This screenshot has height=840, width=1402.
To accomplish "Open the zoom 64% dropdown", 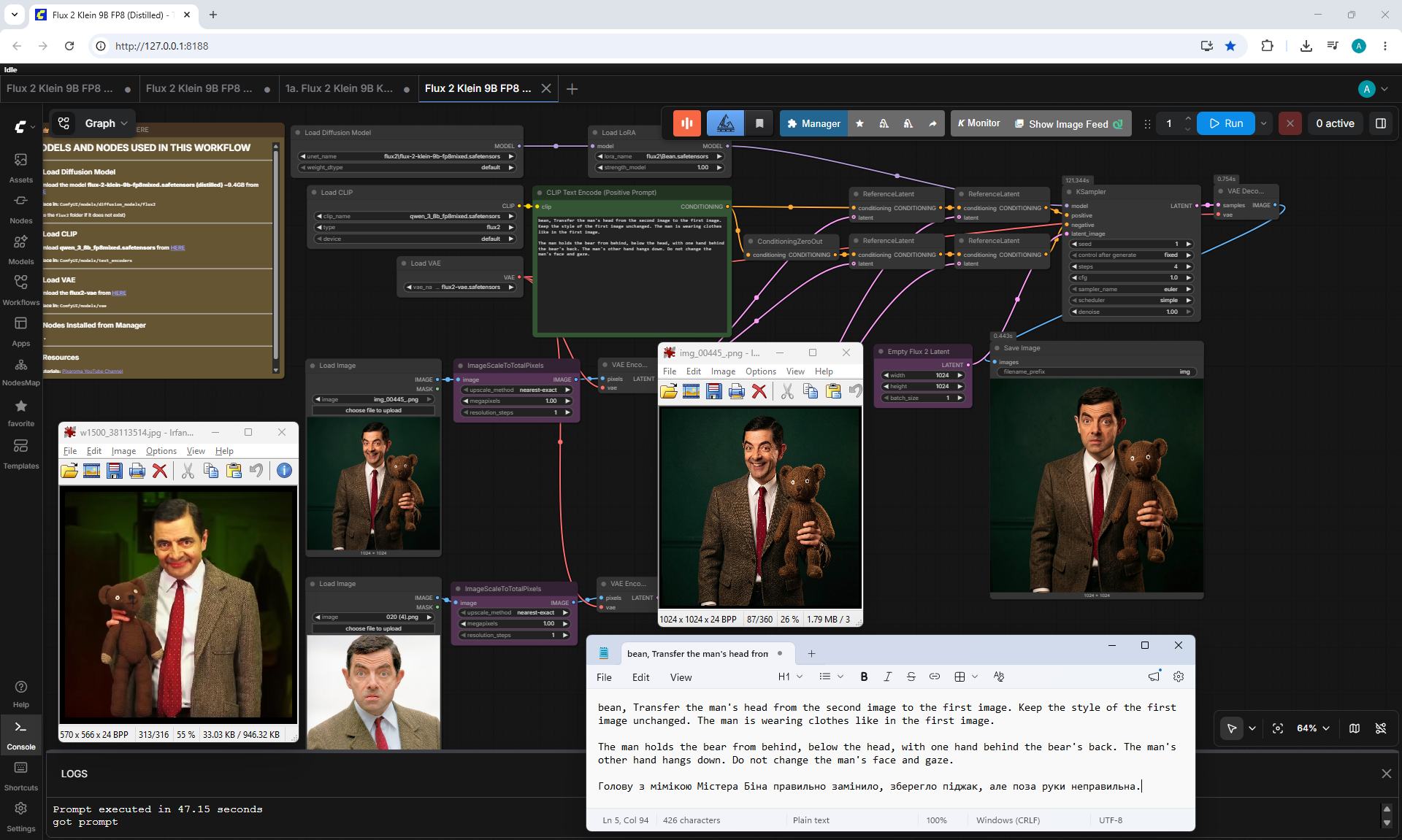I will [x=1313, y=728].
